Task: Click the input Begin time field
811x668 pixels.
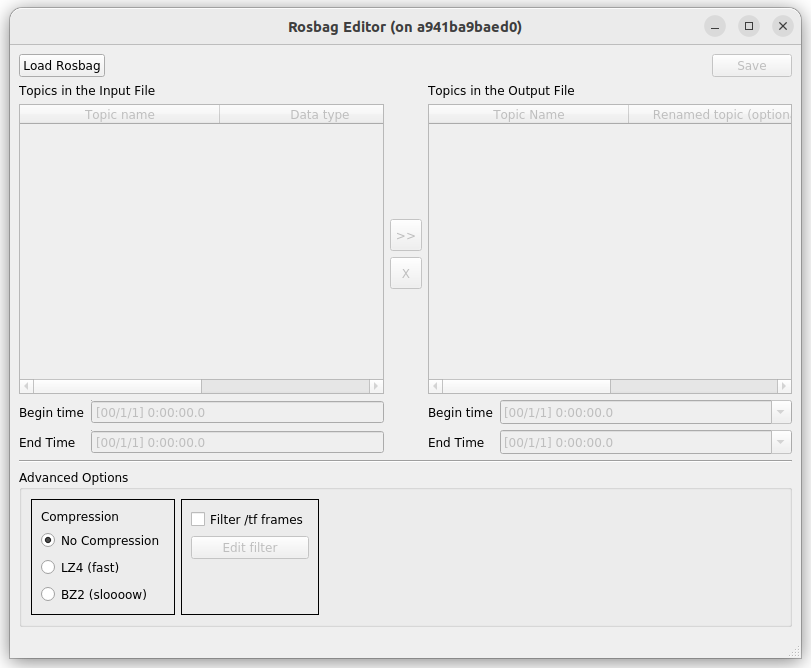Action: tap(237, 413)
